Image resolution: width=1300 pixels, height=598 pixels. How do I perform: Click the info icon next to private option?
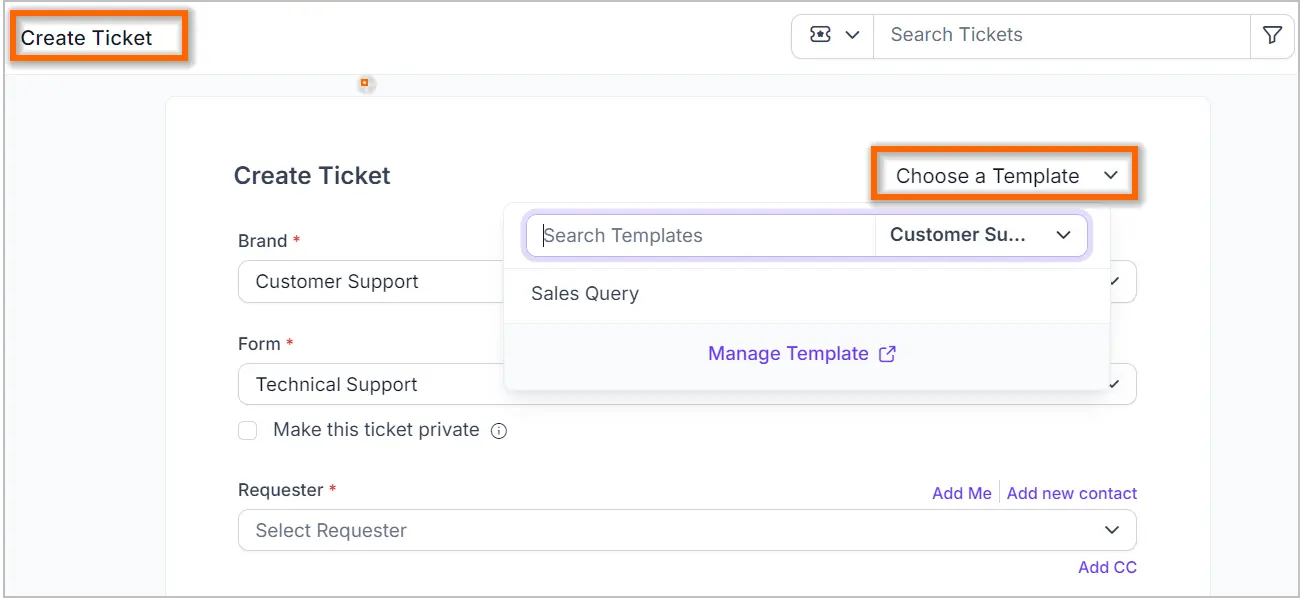499,431
